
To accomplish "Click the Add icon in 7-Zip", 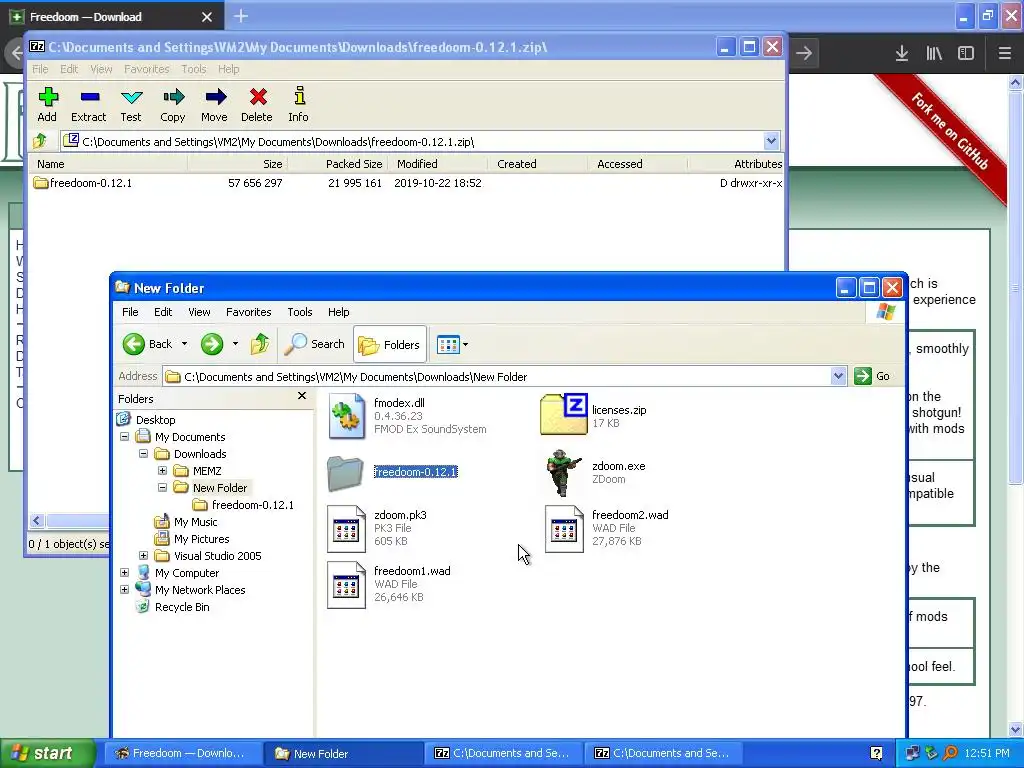I will tap(48, 97).
